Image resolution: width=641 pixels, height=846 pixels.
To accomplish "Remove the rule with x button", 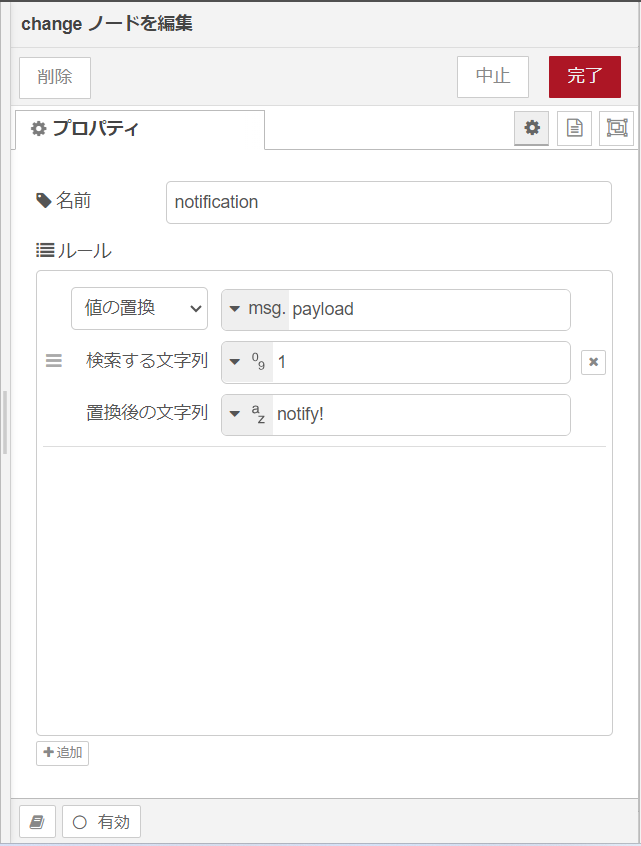I will (593, 362).
